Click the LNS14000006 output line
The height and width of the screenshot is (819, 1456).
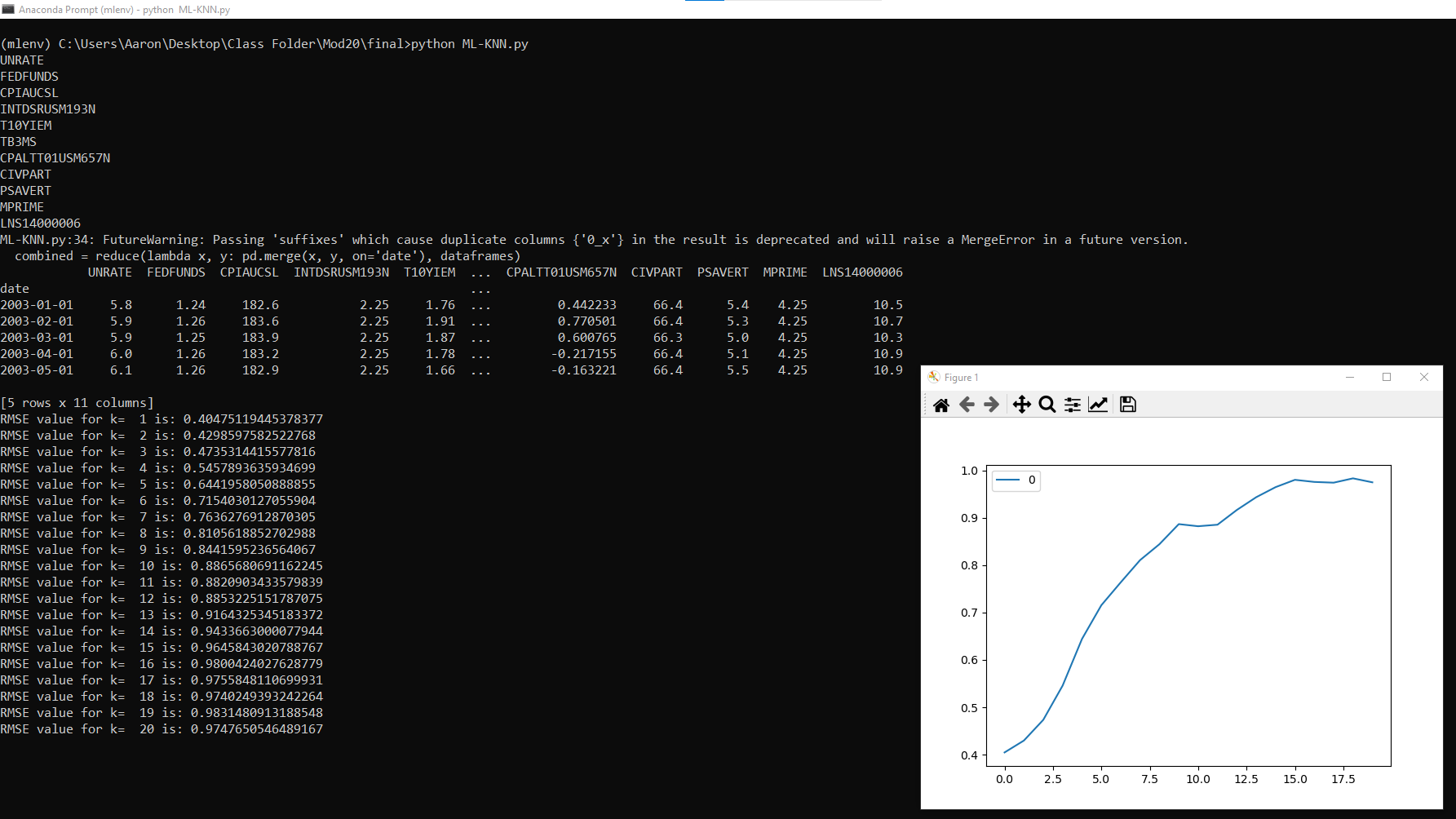pos(41,224)
